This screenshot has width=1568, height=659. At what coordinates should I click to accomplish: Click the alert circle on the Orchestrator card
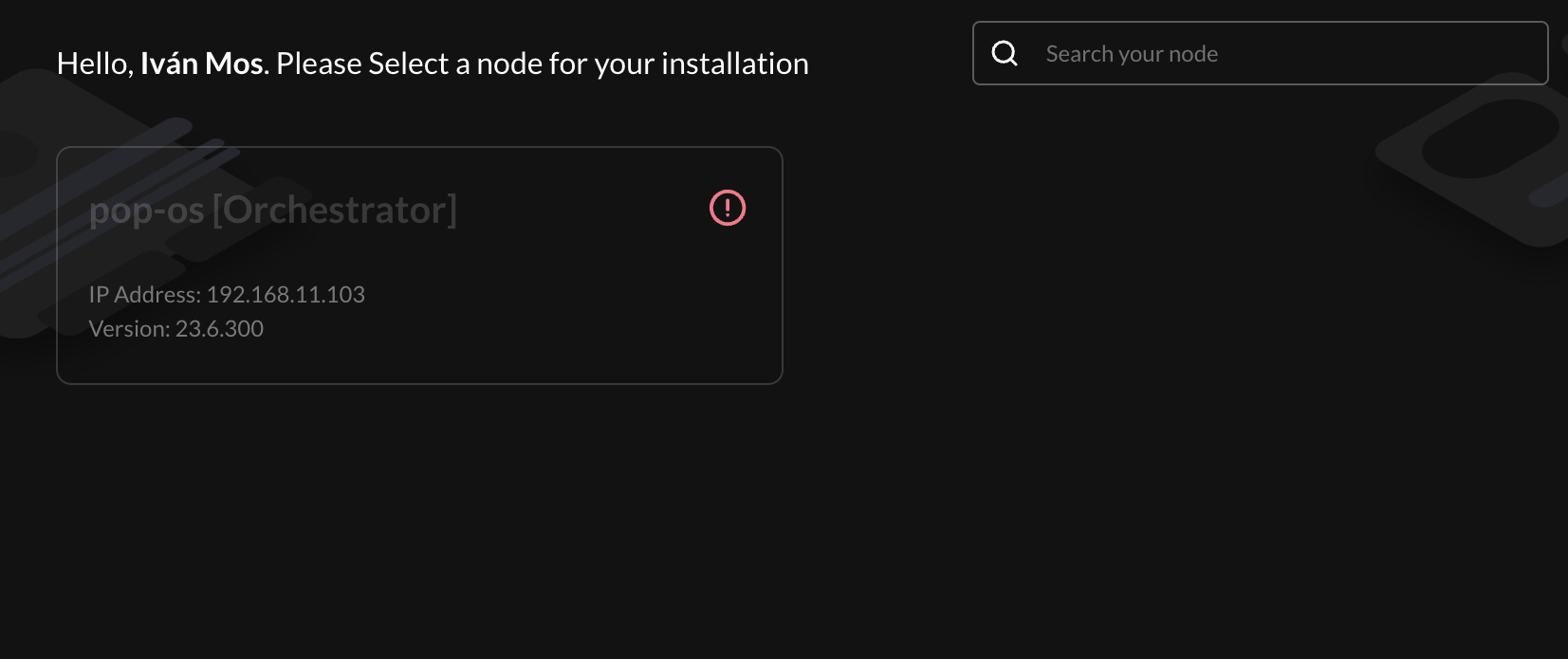(x=727, y=208)
